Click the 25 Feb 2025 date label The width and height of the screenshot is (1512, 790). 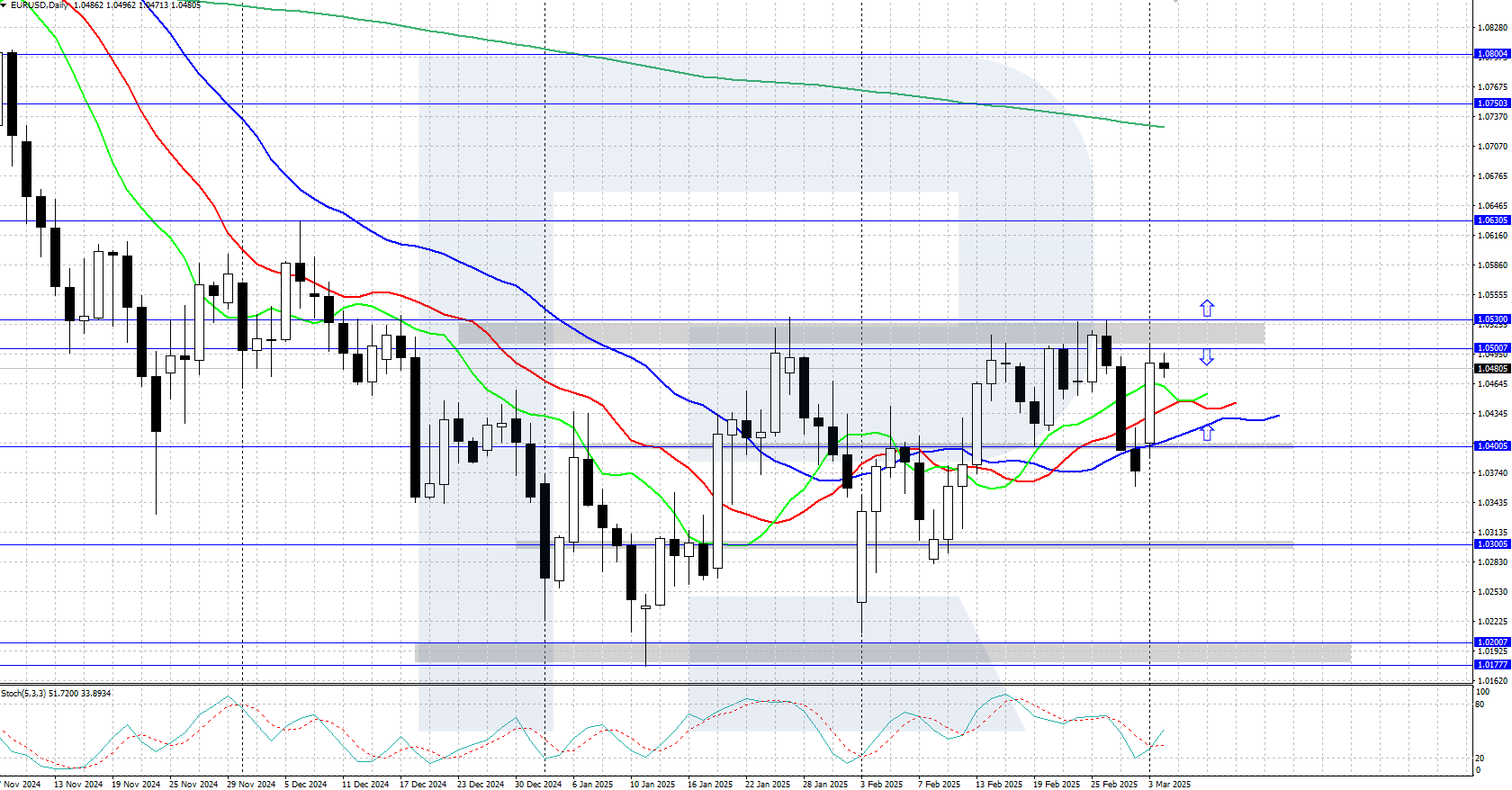(1114, 785)
